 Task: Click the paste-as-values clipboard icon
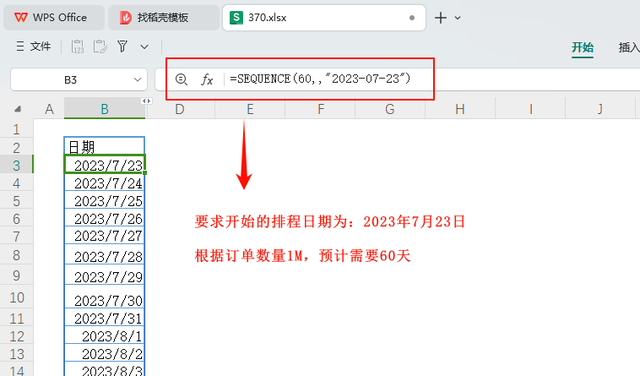point(78,47)
